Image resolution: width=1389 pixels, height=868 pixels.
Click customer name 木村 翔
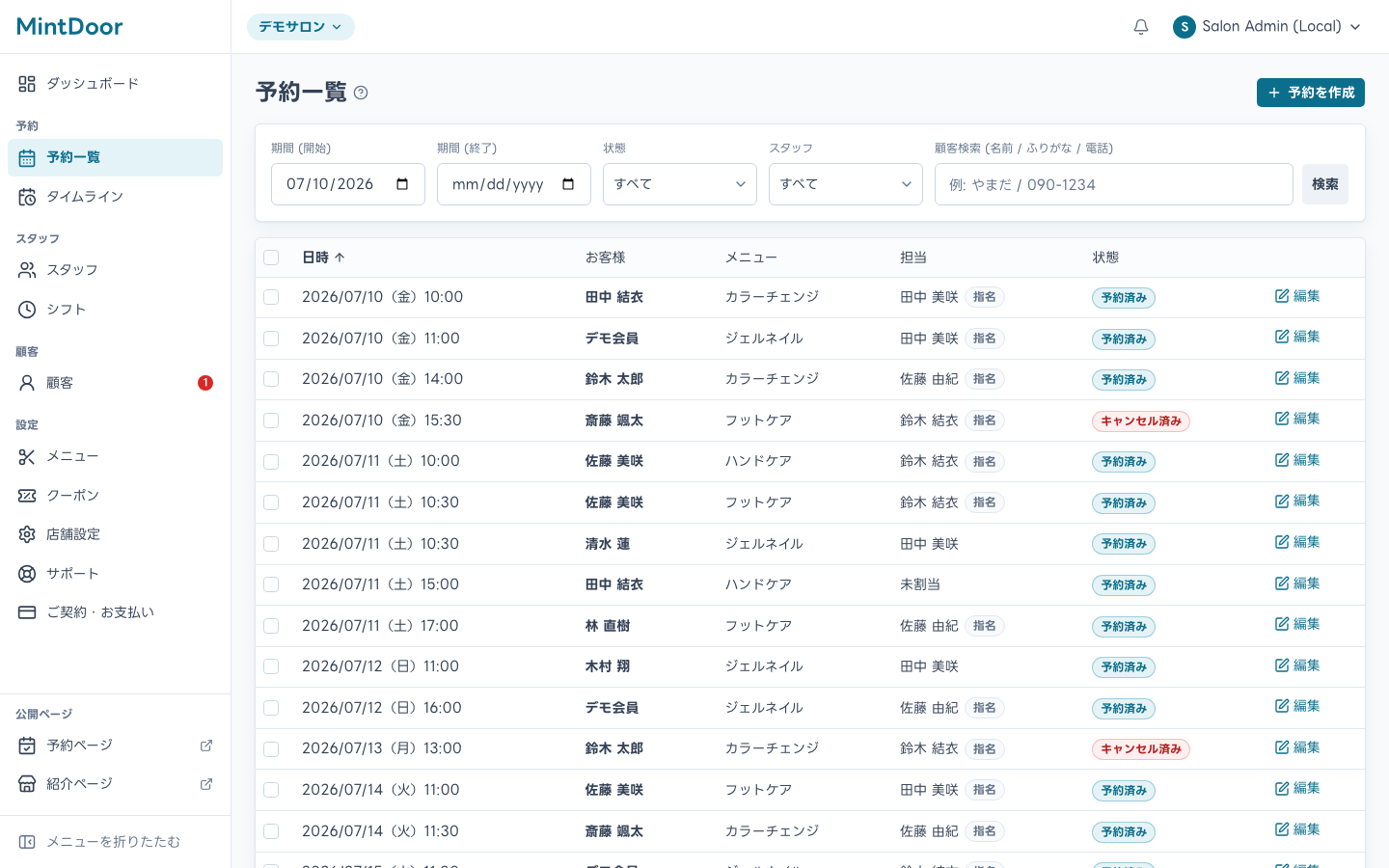[608, 666]
